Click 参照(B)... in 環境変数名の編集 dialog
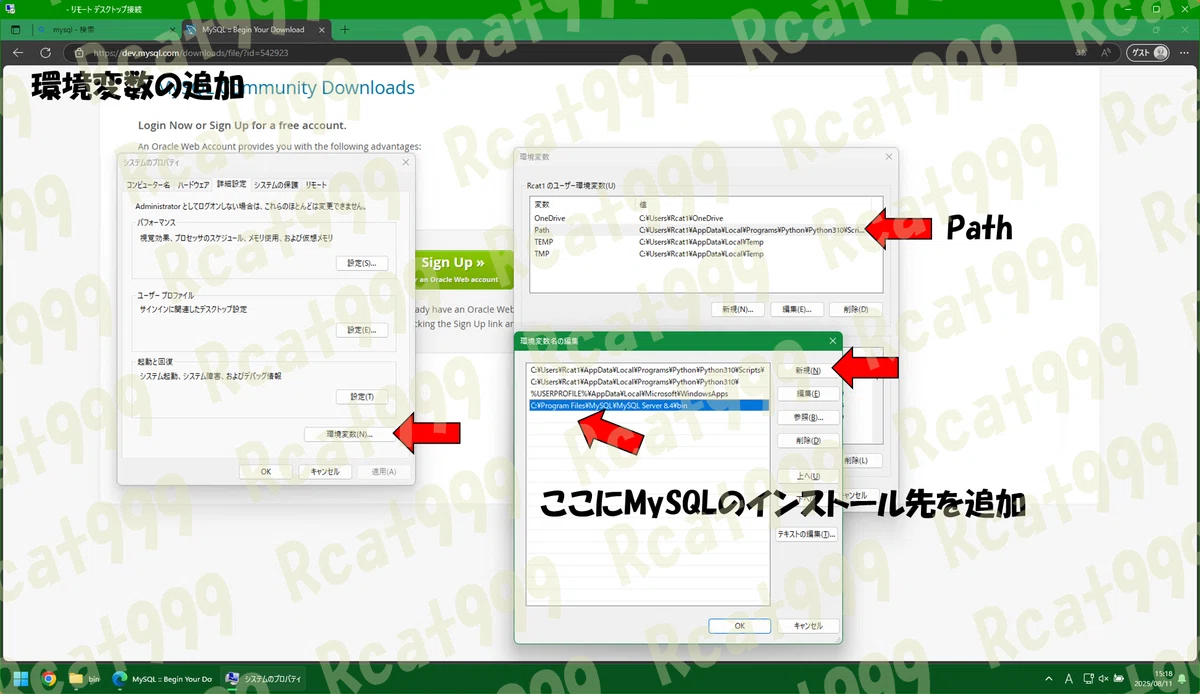The height and width of the screenshot is (694, 1200). click(808, 417)
